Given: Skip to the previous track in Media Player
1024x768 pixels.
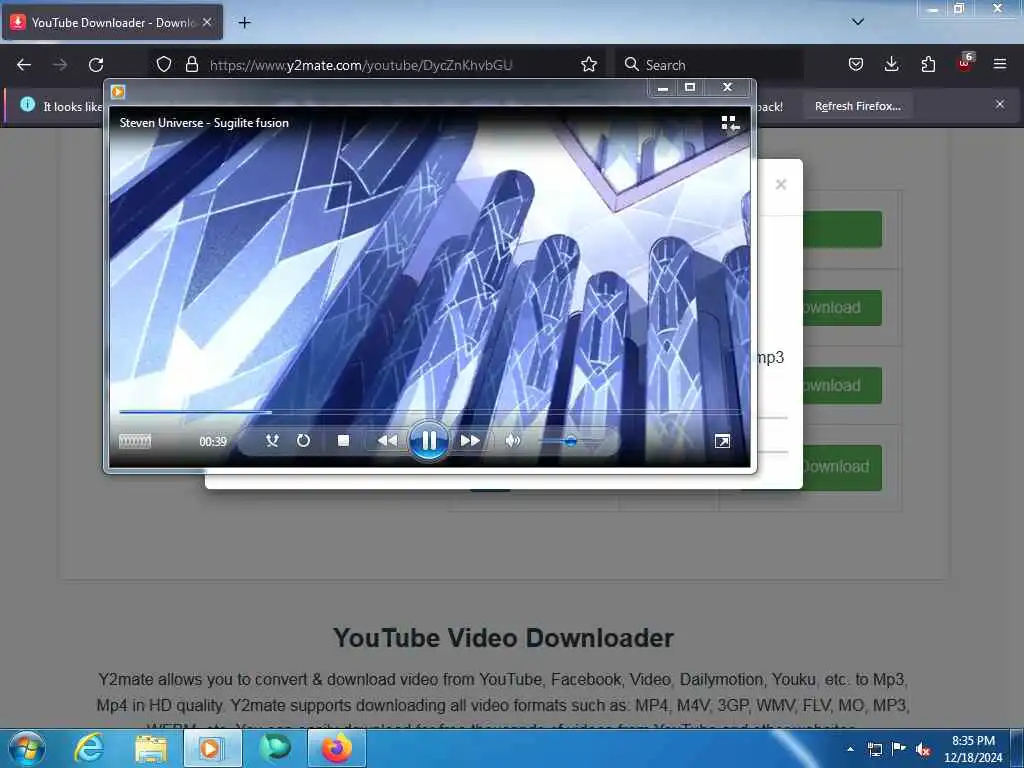Looking at the screenshot, I should click(387, 441).
